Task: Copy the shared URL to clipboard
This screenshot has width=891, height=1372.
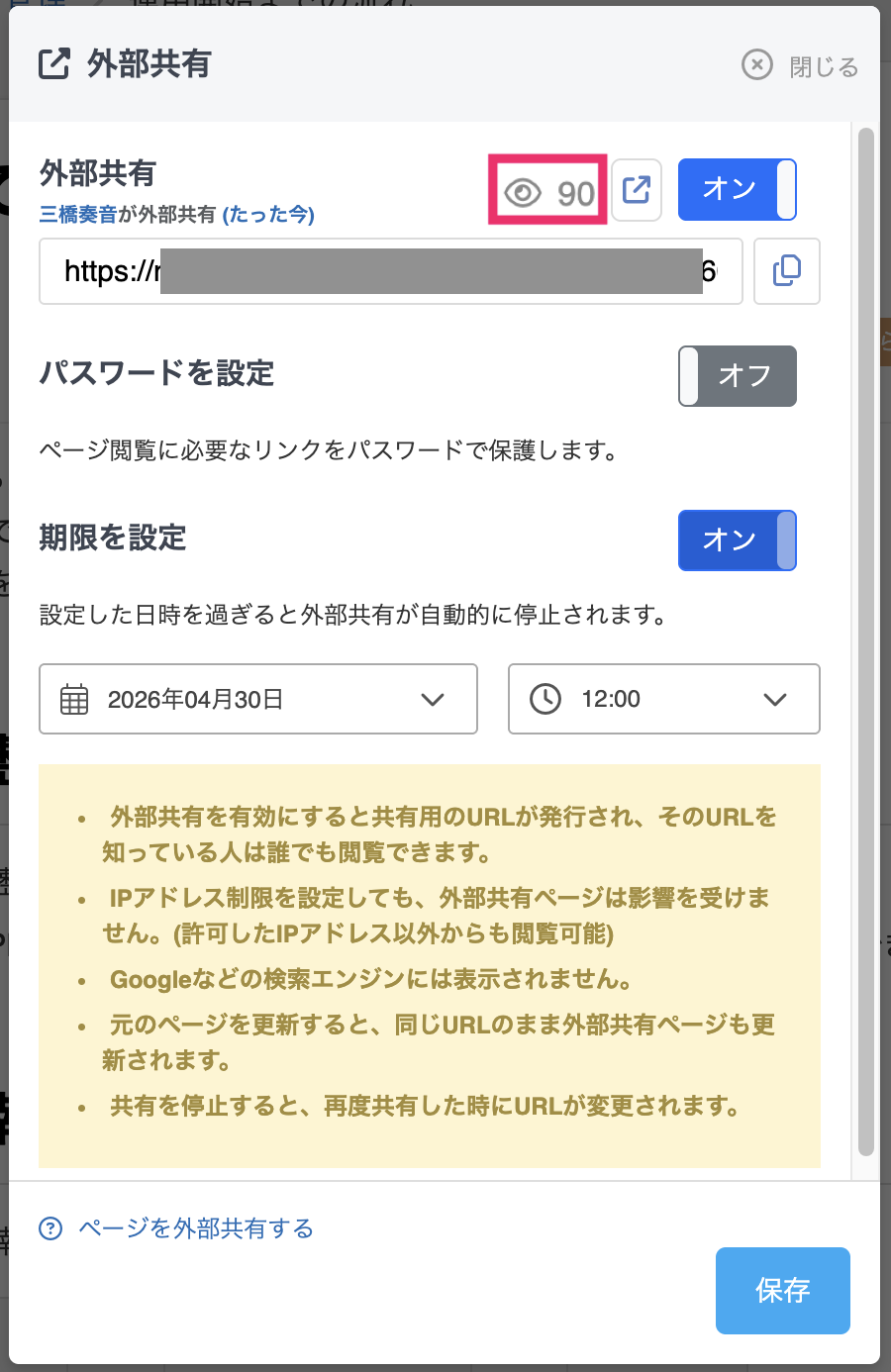Action: [x=786, y=270]
